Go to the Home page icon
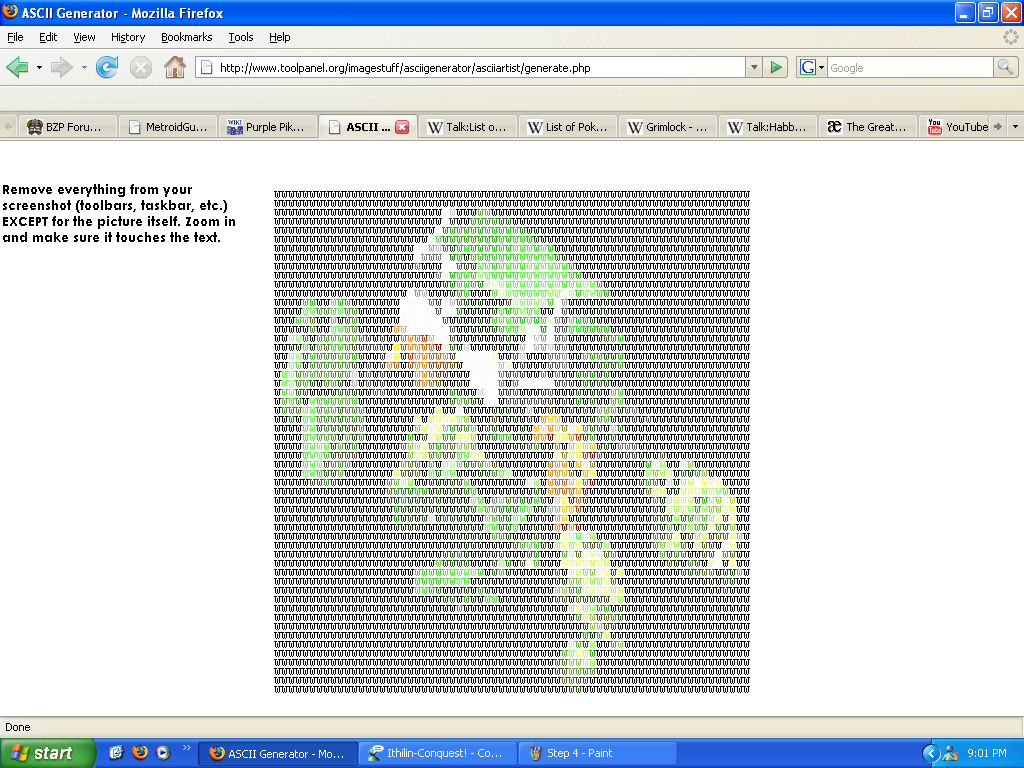The width and height of the screenshot is (1024, 768). click(174, 67)
